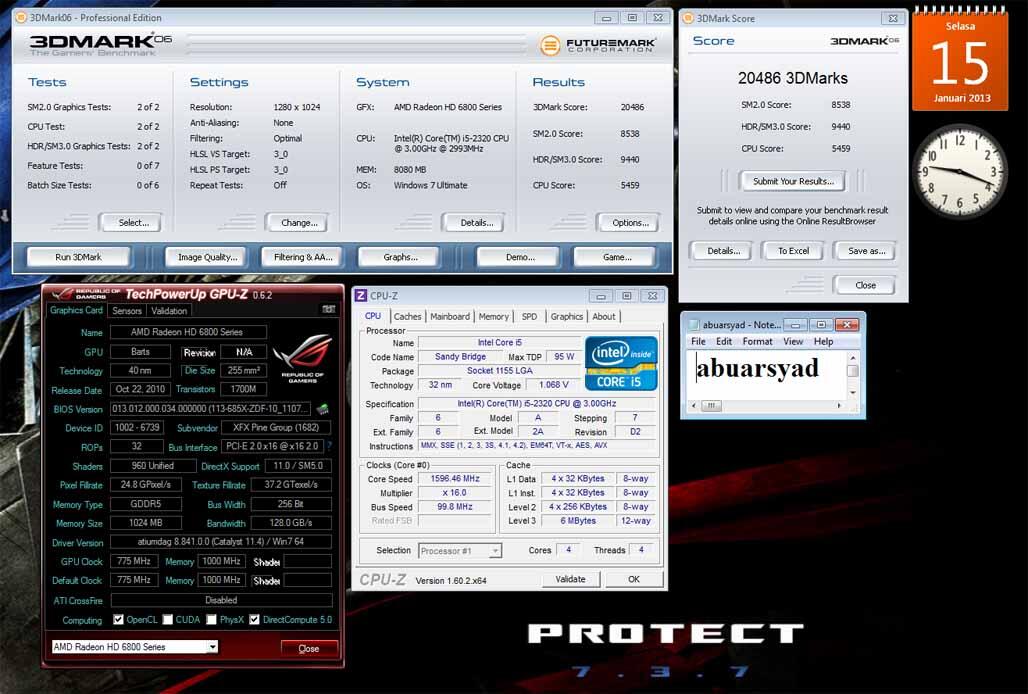Click the Details button in 3DMark Score window
This screenshot has width=1028, height=694.
pos(723,250)
